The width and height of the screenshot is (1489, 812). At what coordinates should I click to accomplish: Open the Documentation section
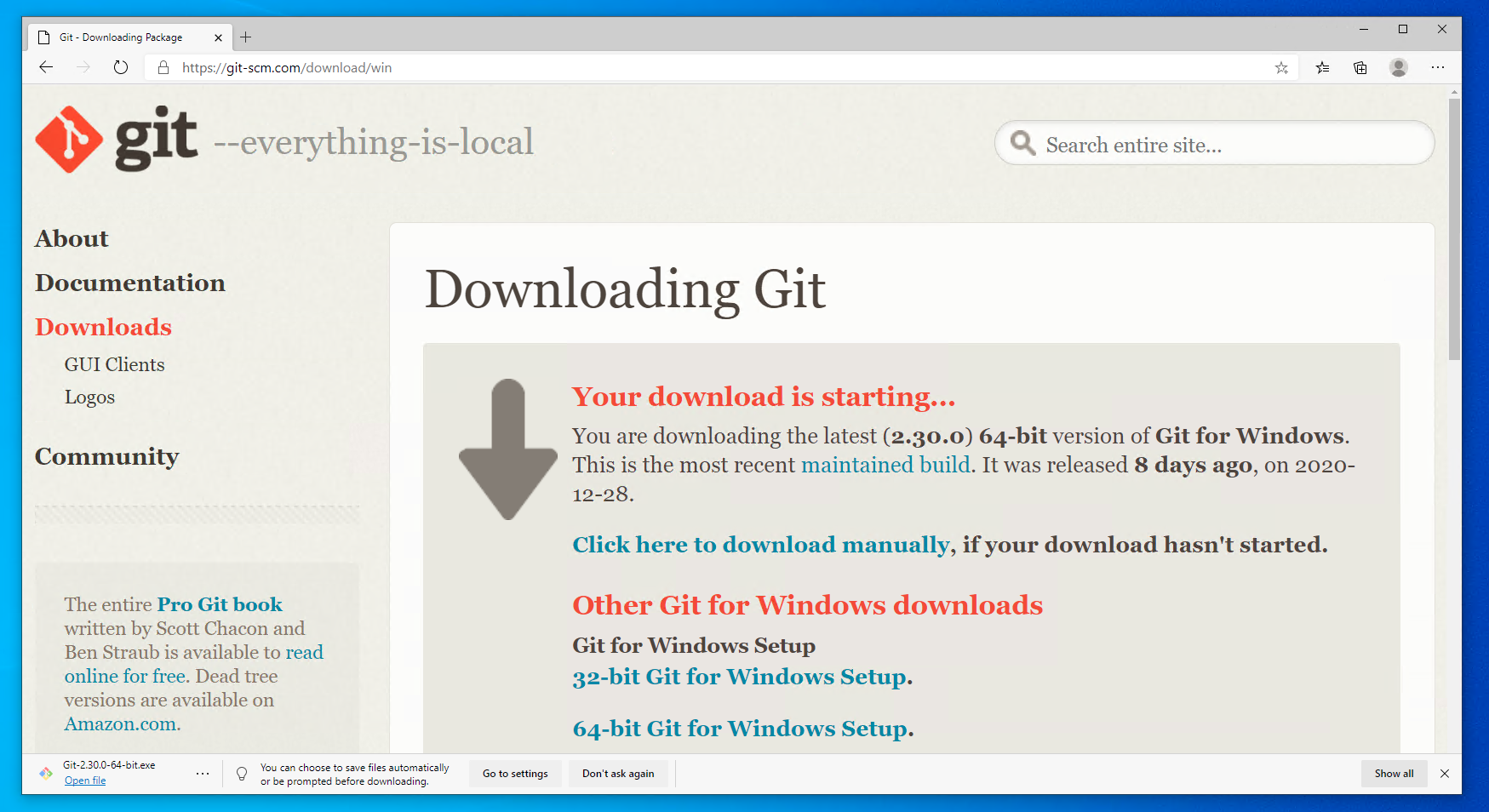tap(130, 283)
